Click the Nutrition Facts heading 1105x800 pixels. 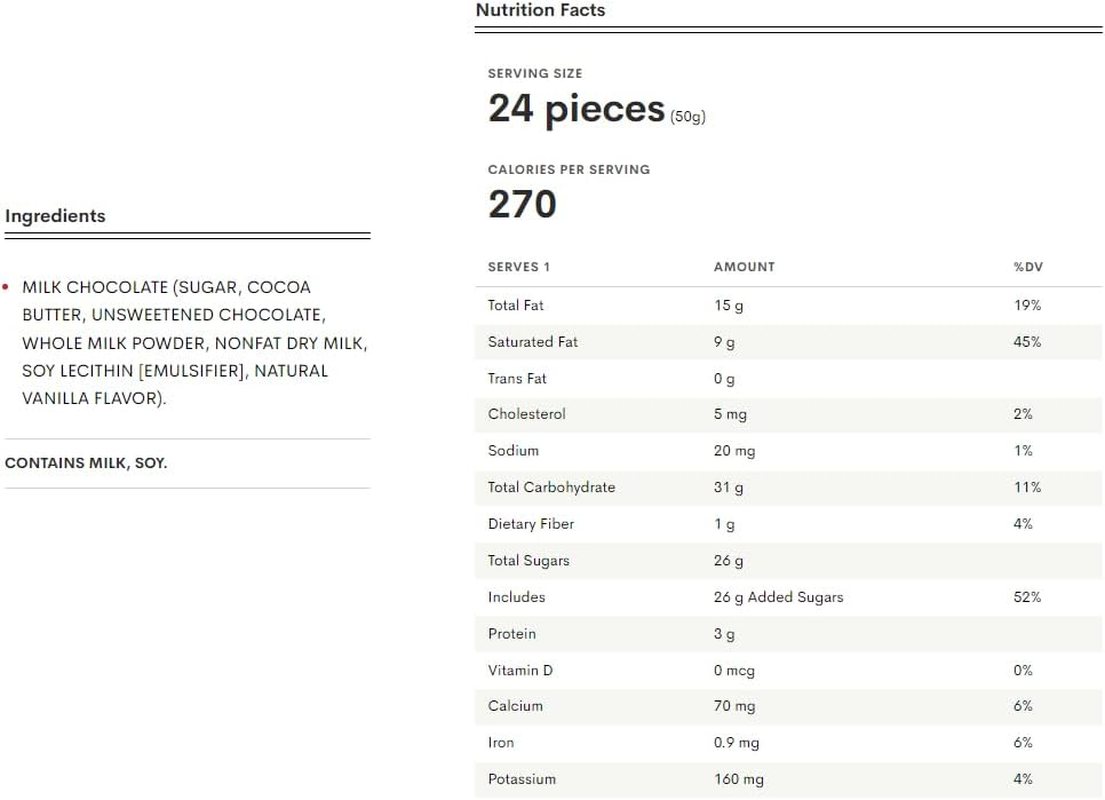click(x=540, y=11)
